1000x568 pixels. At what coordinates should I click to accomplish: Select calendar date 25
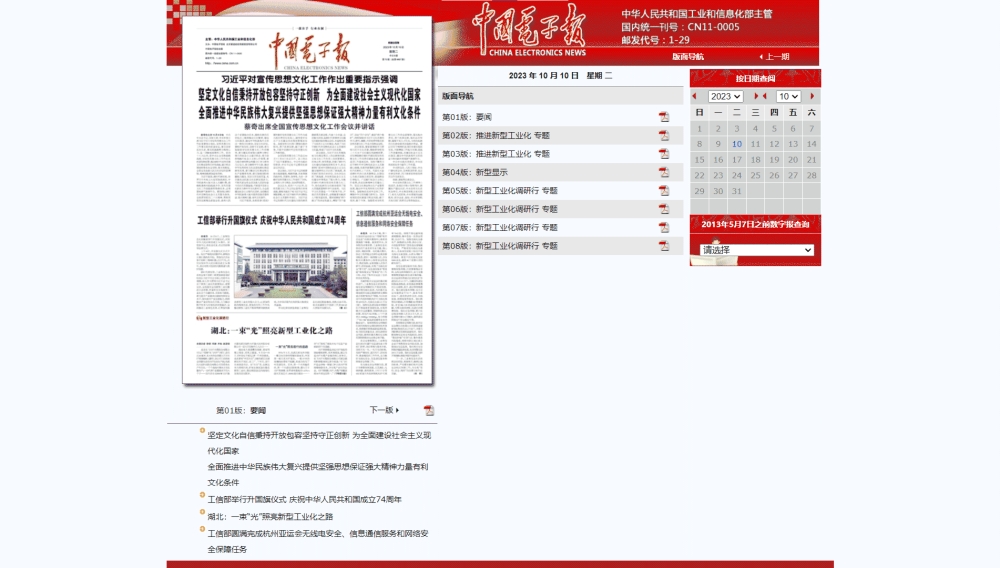click(x=755, y=175)
